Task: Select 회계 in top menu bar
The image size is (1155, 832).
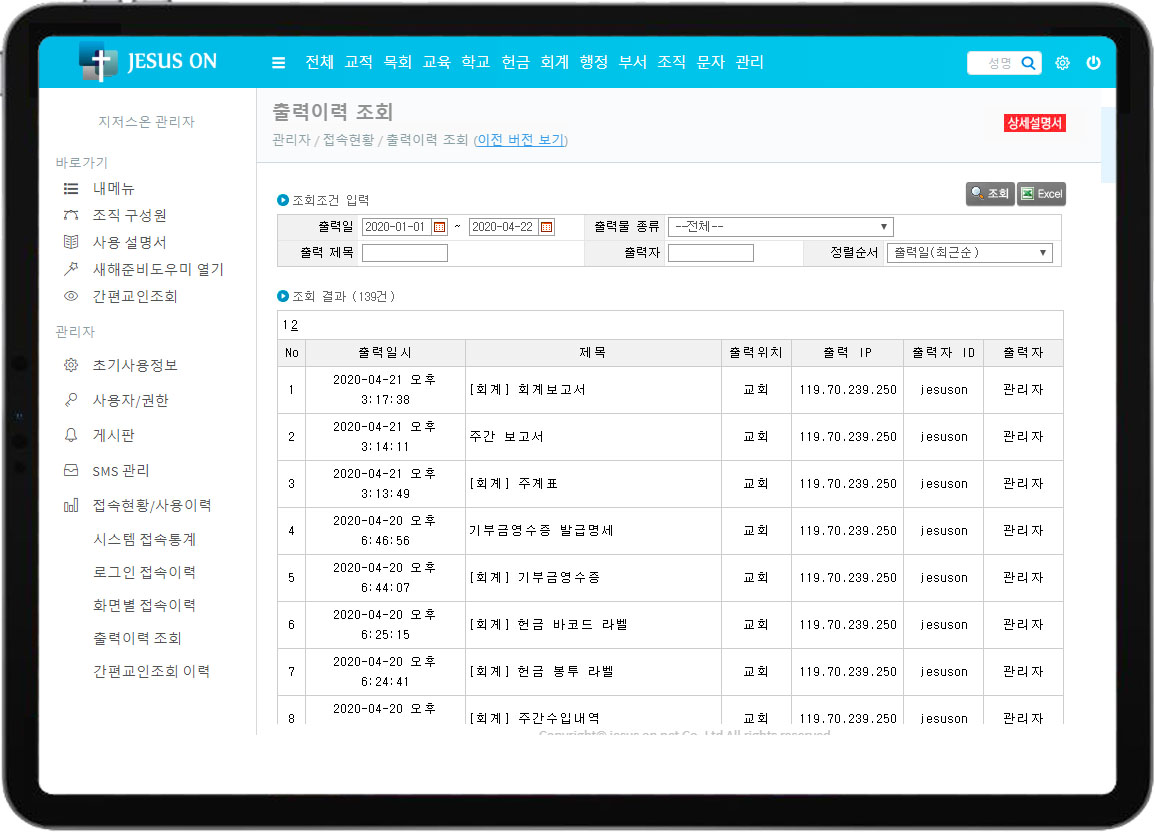Action: click(x=554, y=62)
